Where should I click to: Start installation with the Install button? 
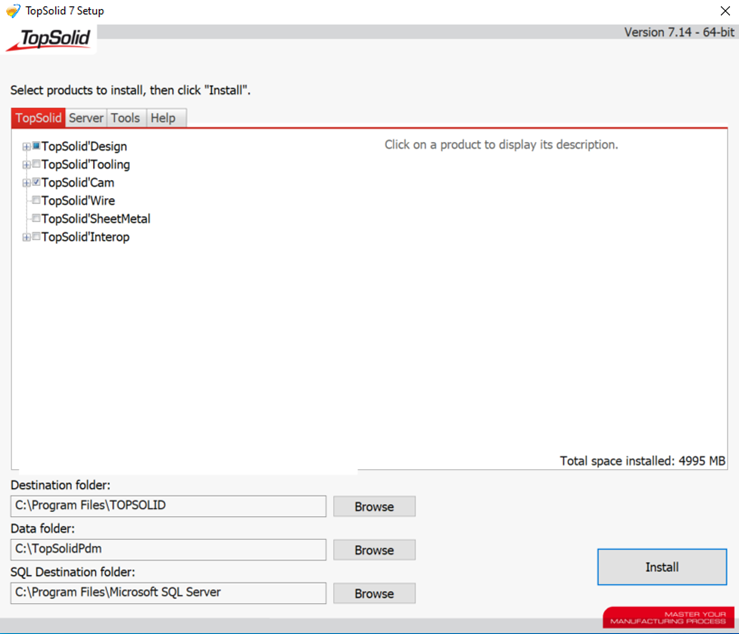662,567
